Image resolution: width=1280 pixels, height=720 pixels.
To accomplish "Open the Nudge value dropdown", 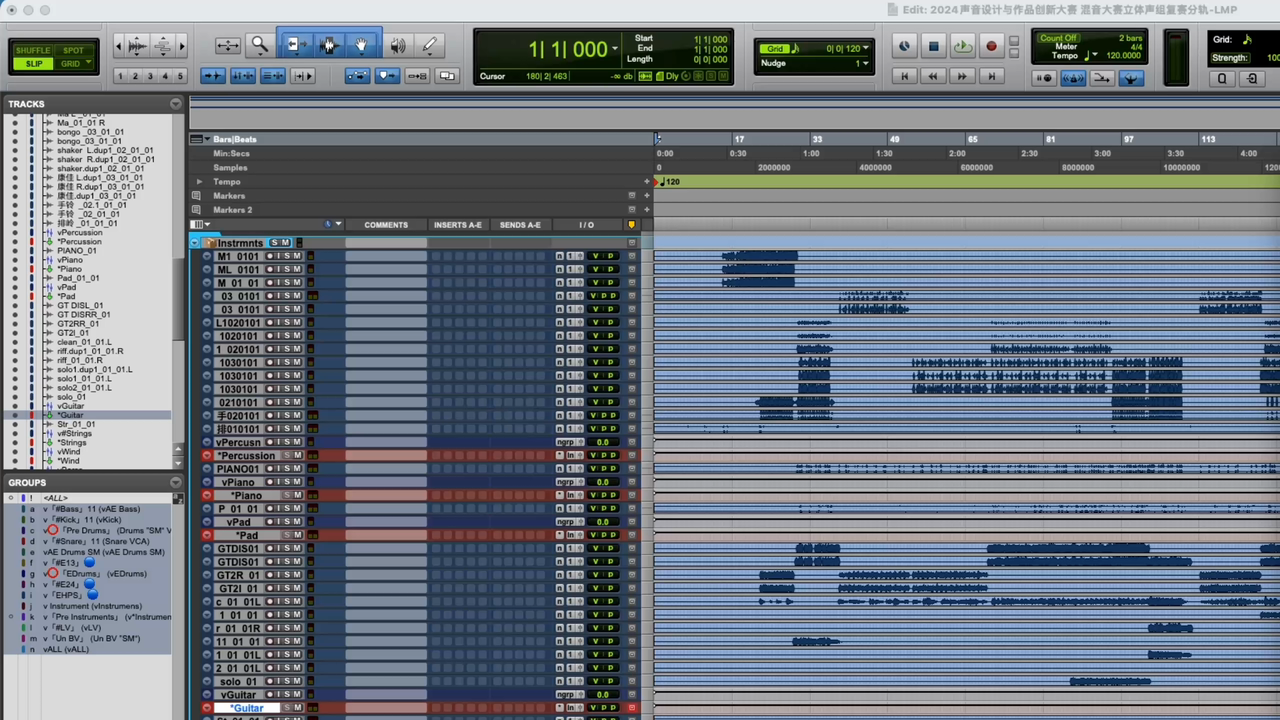I will 865,63.
